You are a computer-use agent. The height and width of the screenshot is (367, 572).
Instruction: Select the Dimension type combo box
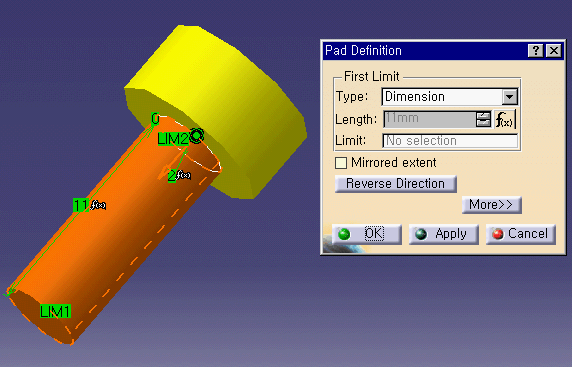point(449,97)
